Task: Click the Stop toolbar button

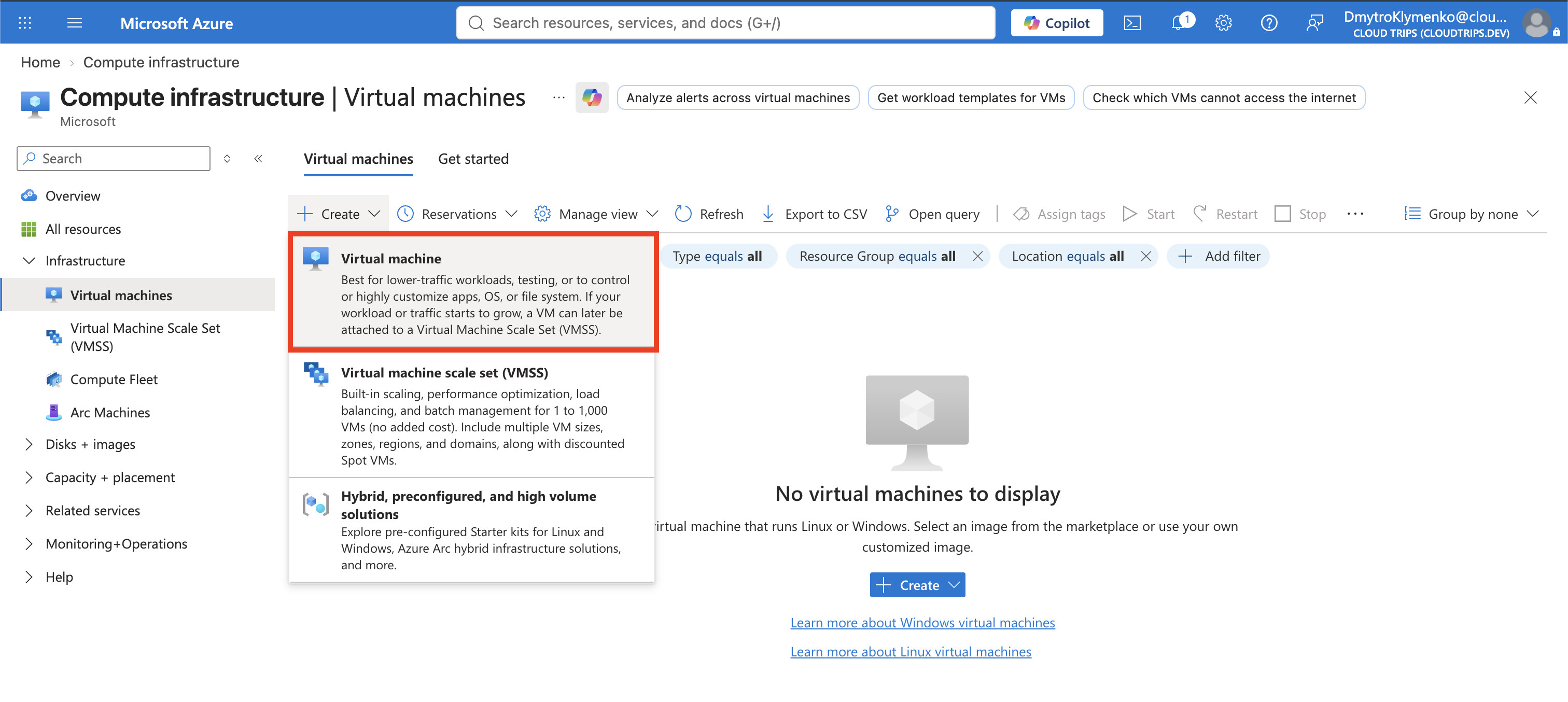Action: point(1300,214)
